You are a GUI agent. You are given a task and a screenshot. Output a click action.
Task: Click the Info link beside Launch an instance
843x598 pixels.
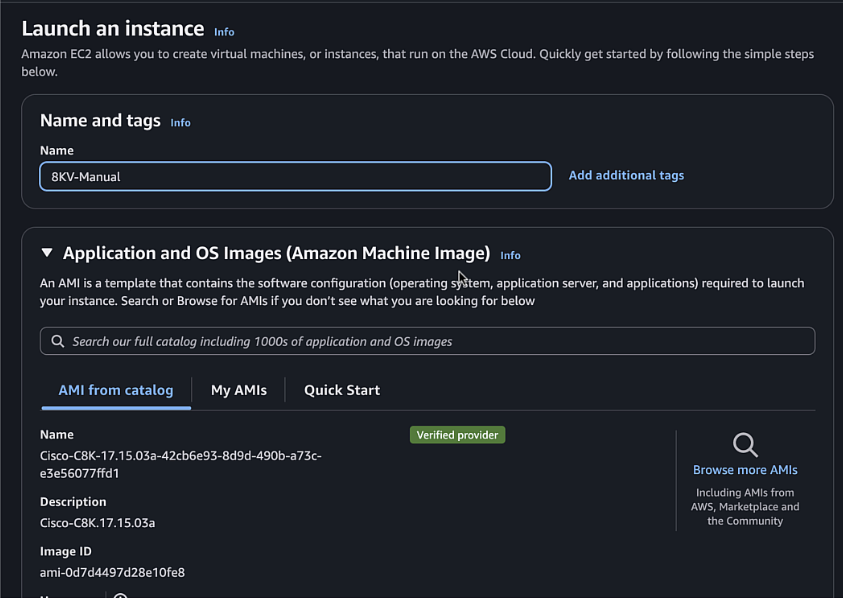[x=224, y=32]
